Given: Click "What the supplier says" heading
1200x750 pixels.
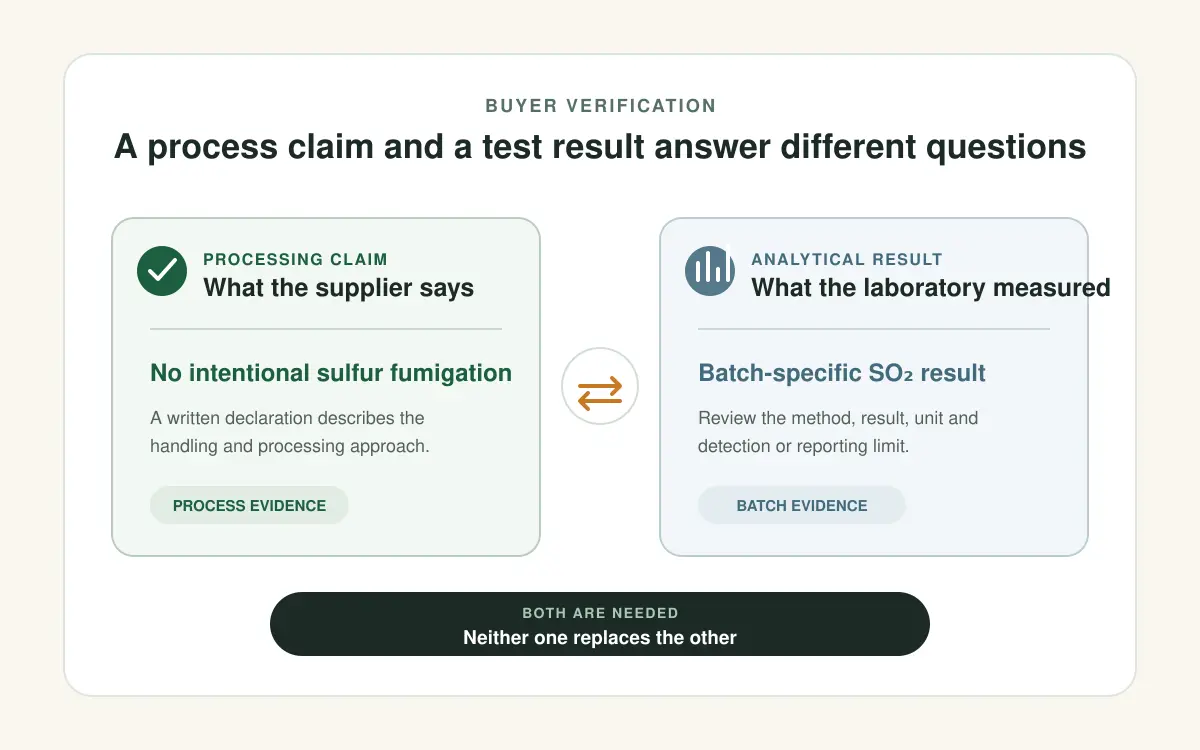Looking at the screenshot, I should (x=338, y=288).
